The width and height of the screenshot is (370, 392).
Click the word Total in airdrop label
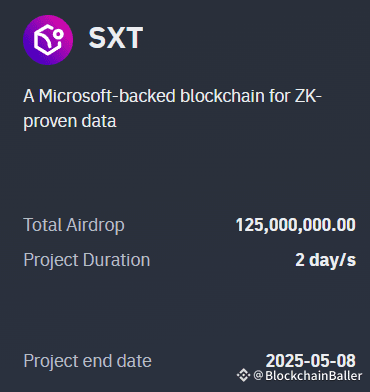pyautogui.click(x=42, y=225)
